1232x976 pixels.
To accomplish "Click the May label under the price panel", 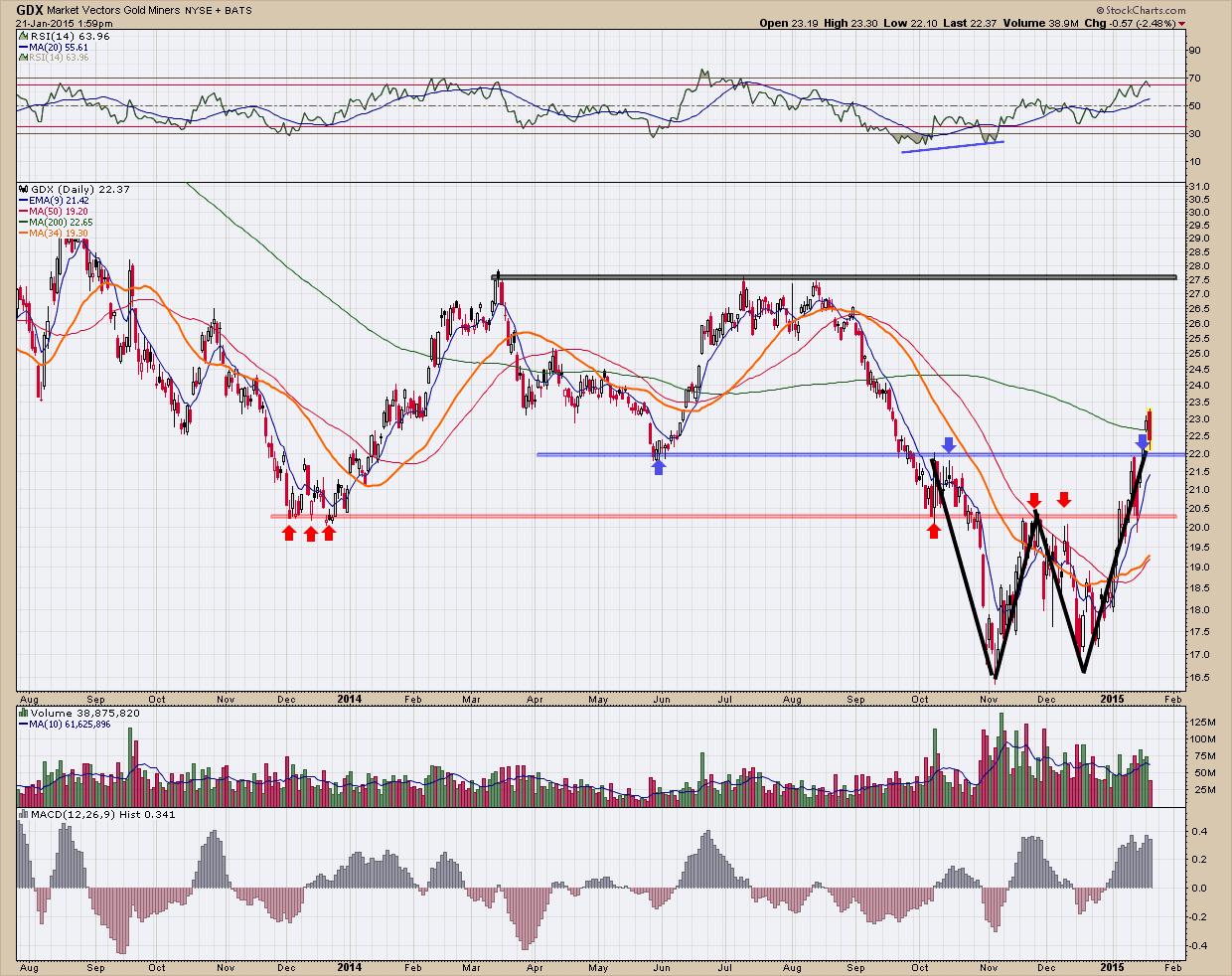I will coord(598,700).
